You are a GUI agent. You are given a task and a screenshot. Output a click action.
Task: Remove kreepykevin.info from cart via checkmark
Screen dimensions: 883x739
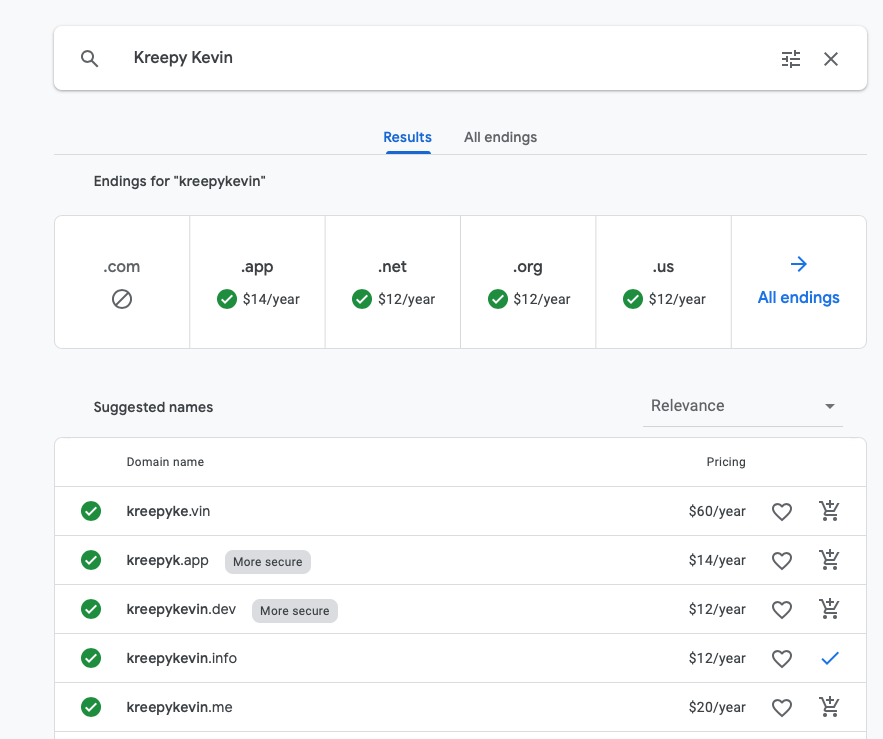(830, 658)
